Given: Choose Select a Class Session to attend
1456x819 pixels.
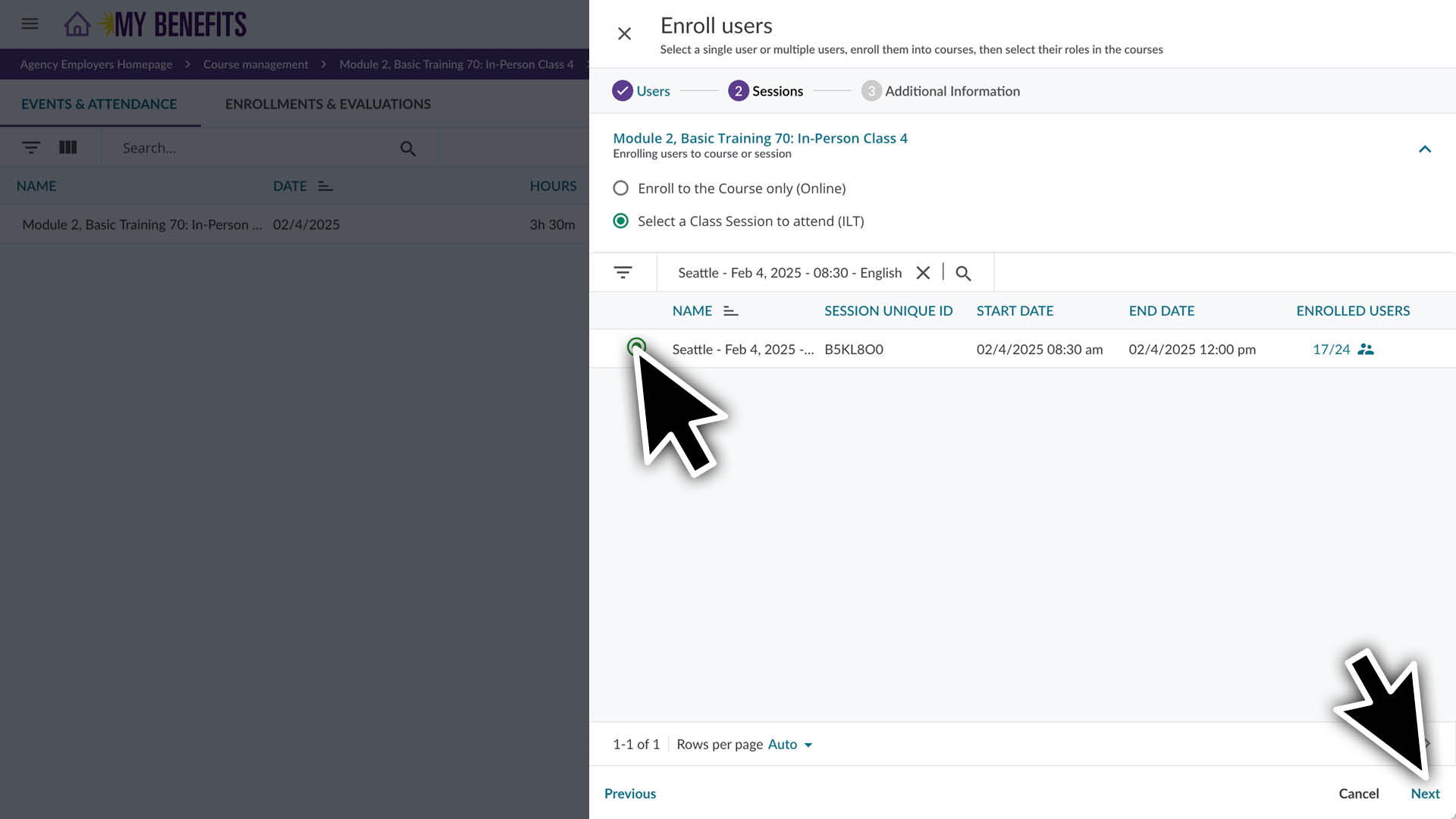Looking at the screenshot, I should coord(620,221).
